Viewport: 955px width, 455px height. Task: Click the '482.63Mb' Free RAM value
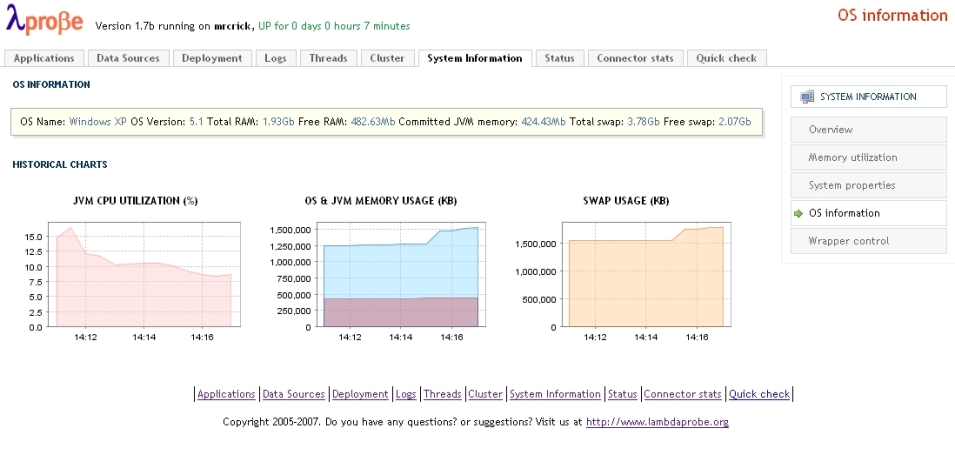[x=373, y=122]
